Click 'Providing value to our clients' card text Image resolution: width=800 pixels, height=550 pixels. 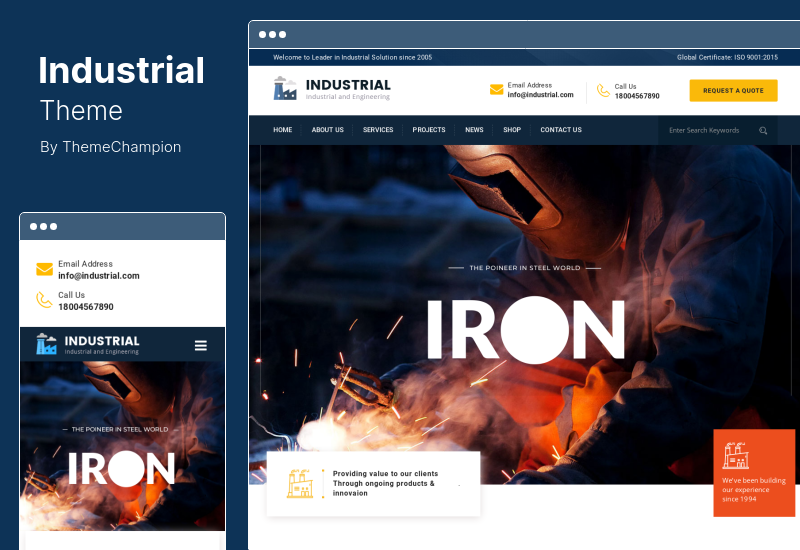385,483
